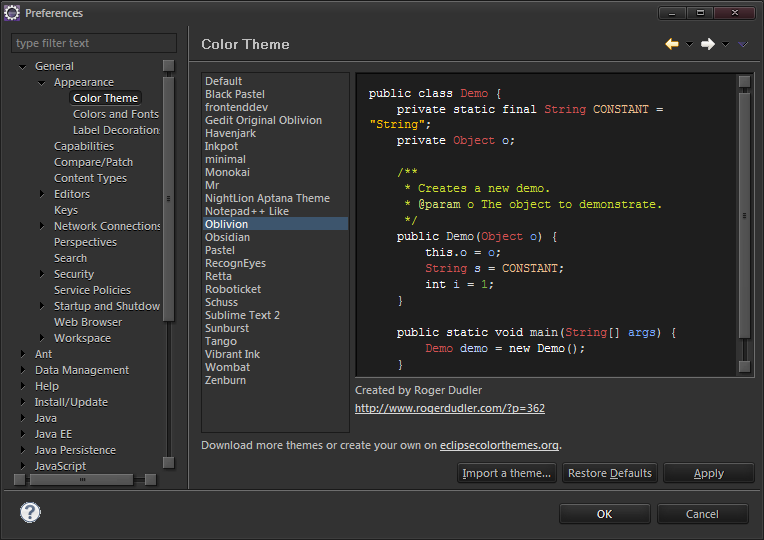Expand the Data Management node
The image size is (764, 540).
point(23,370)
